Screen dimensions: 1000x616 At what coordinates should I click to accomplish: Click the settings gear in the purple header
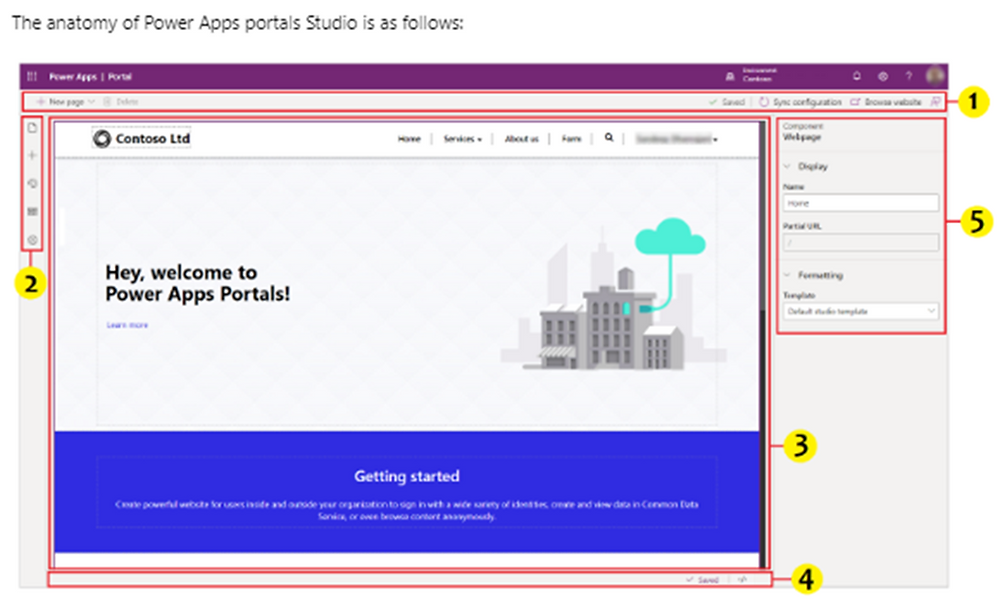[883, 76]
